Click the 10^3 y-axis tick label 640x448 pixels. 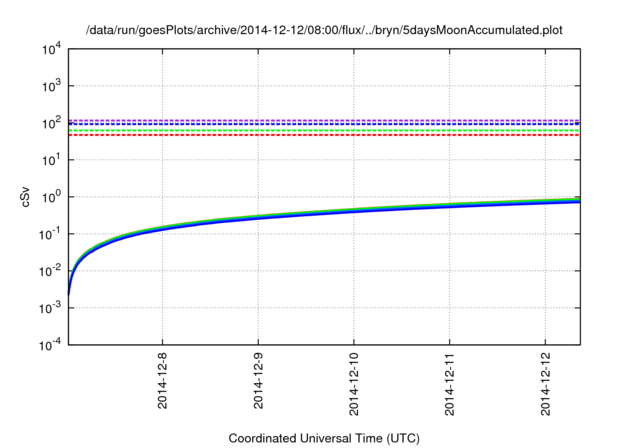[x=52, y=86]
